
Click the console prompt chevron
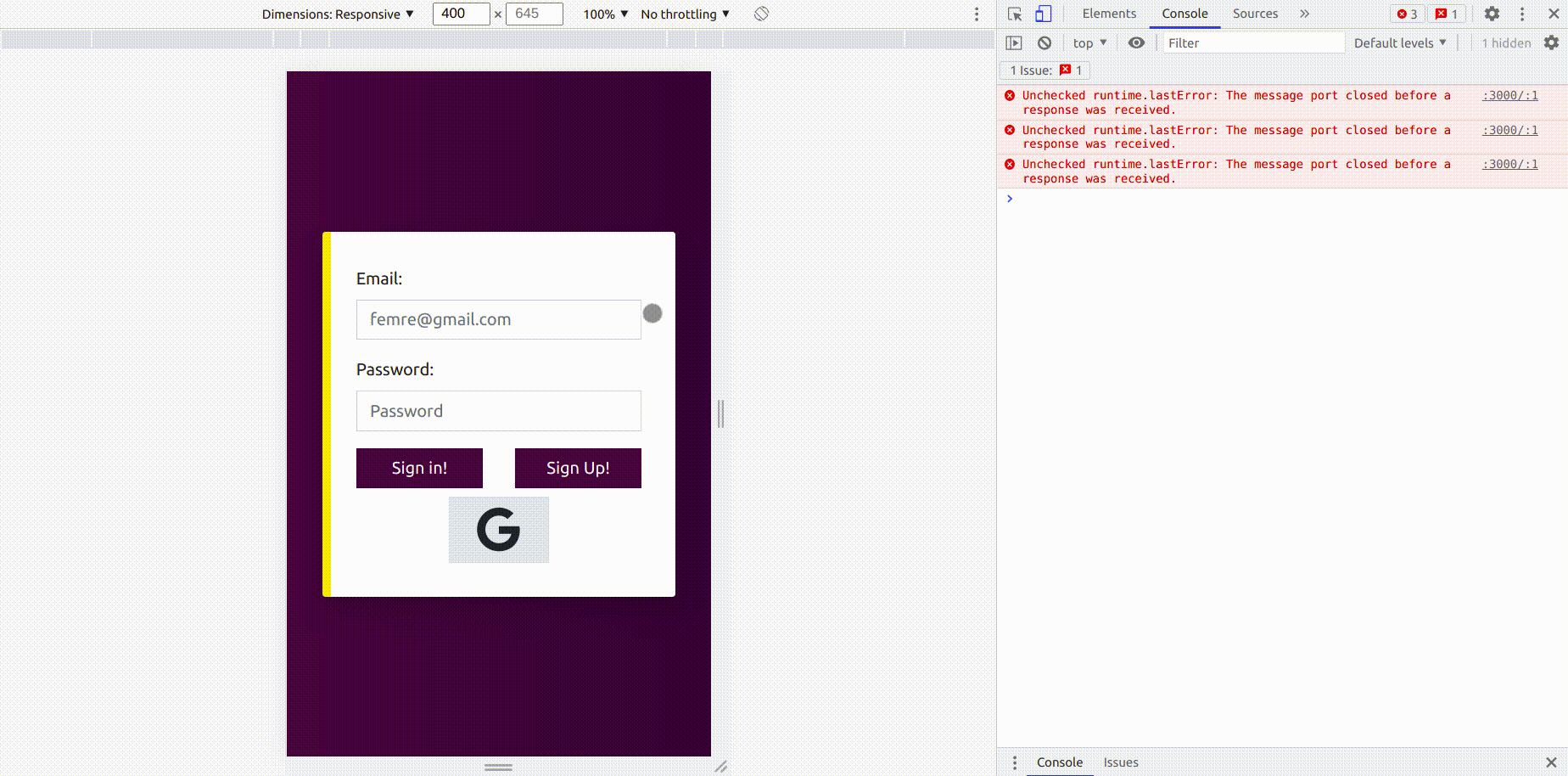(1010, 199)
